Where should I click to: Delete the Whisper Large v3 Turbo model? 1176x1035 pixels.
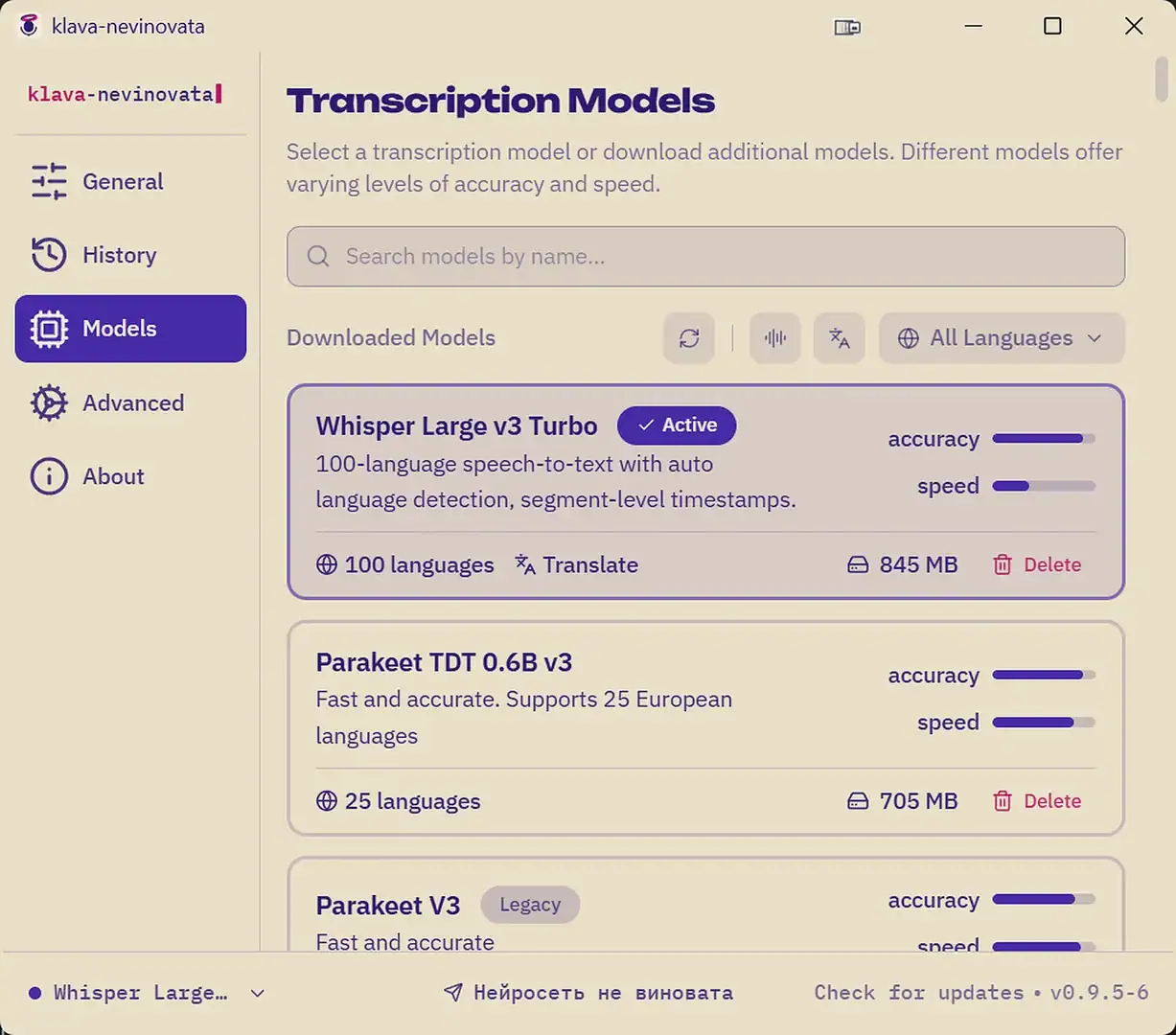pos(1037,564)
